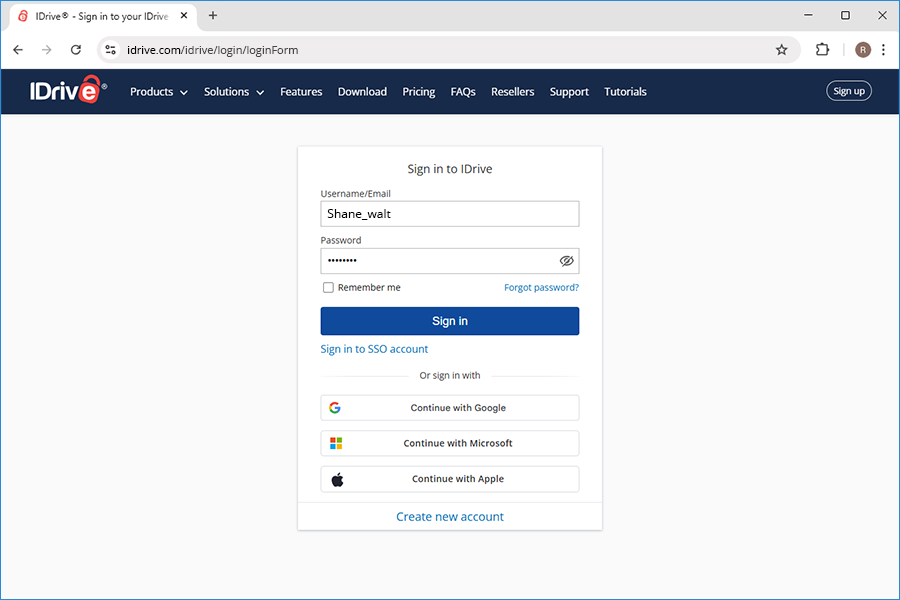900x600 pixels.
Task: Select the IDrive sign-in browser tab
Action: pos(103,16)
